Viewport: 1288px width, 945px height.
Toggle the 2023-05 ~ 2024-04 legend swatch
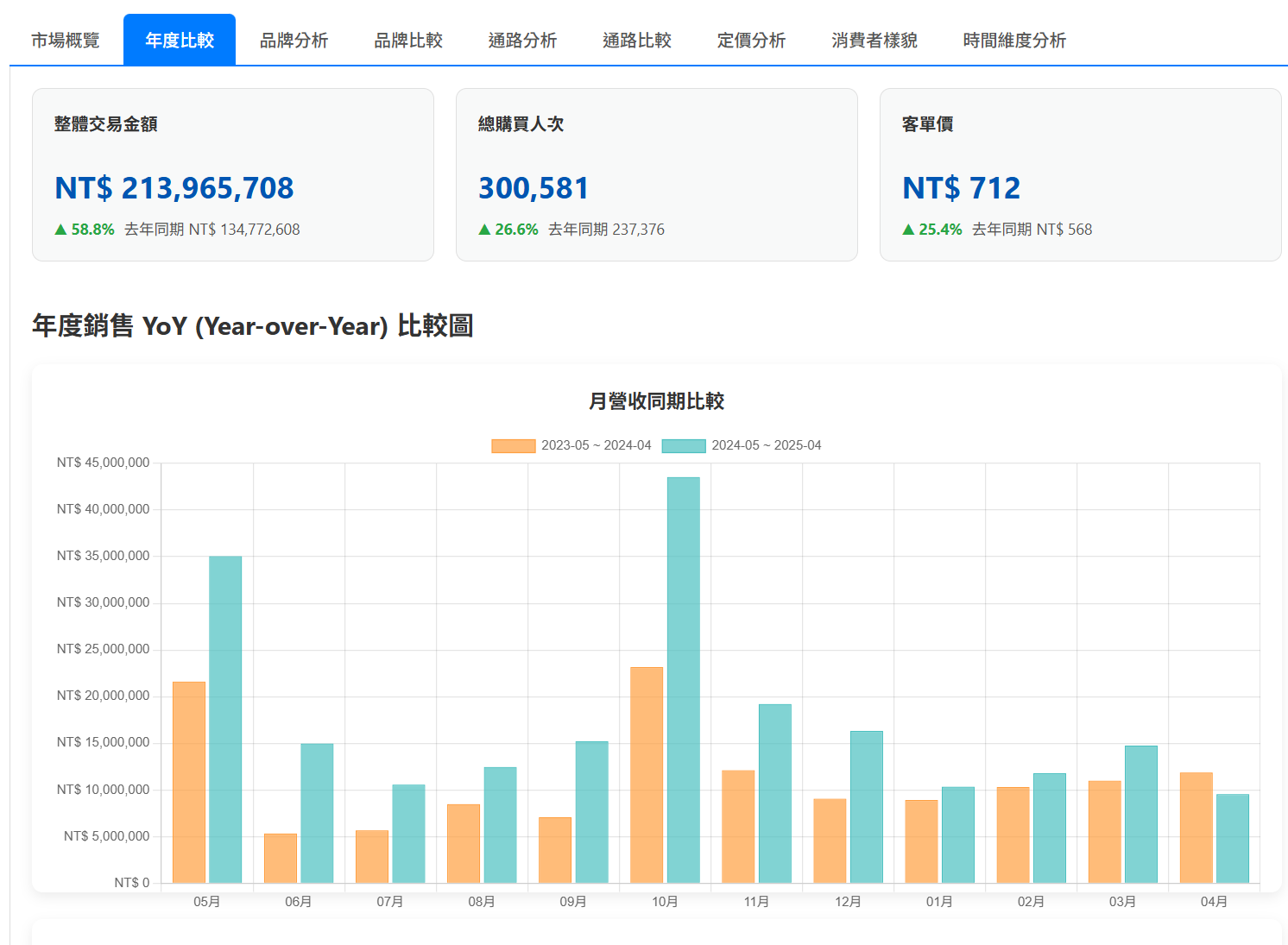pyautogui.click(x=514, y=445)
